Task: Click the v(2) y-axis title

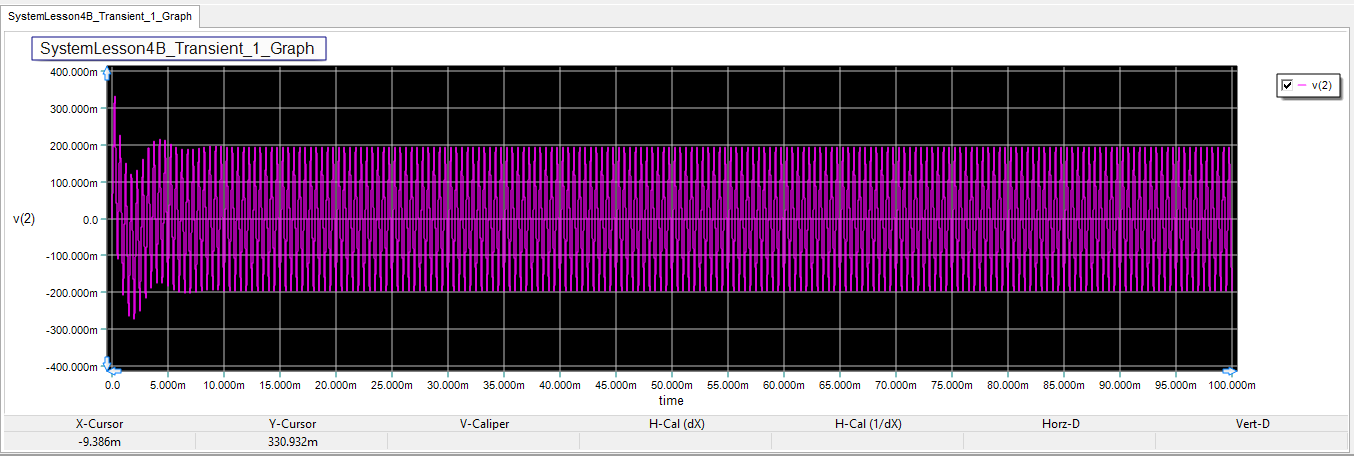Action: coord(24,220)
